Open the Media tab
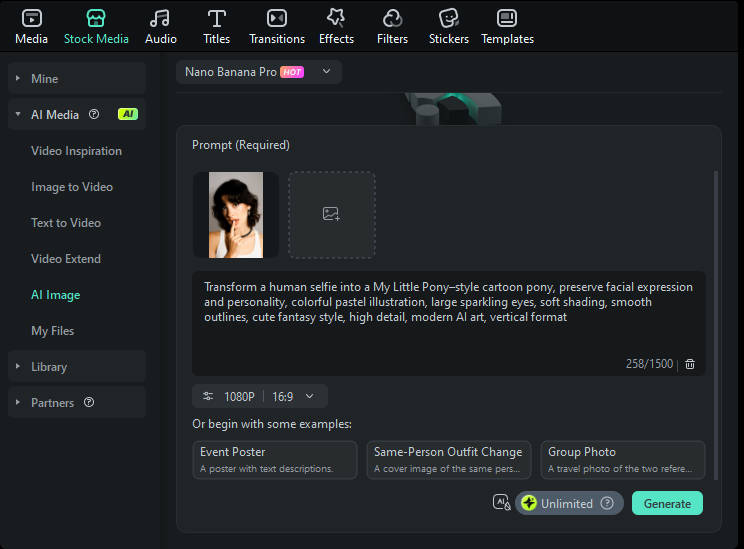 [x=31, y=27]
